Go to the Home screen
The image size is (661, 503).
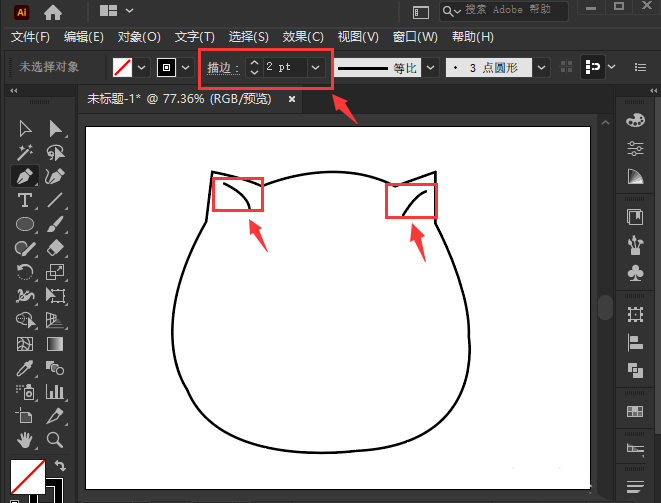click(x=53, y=12)
